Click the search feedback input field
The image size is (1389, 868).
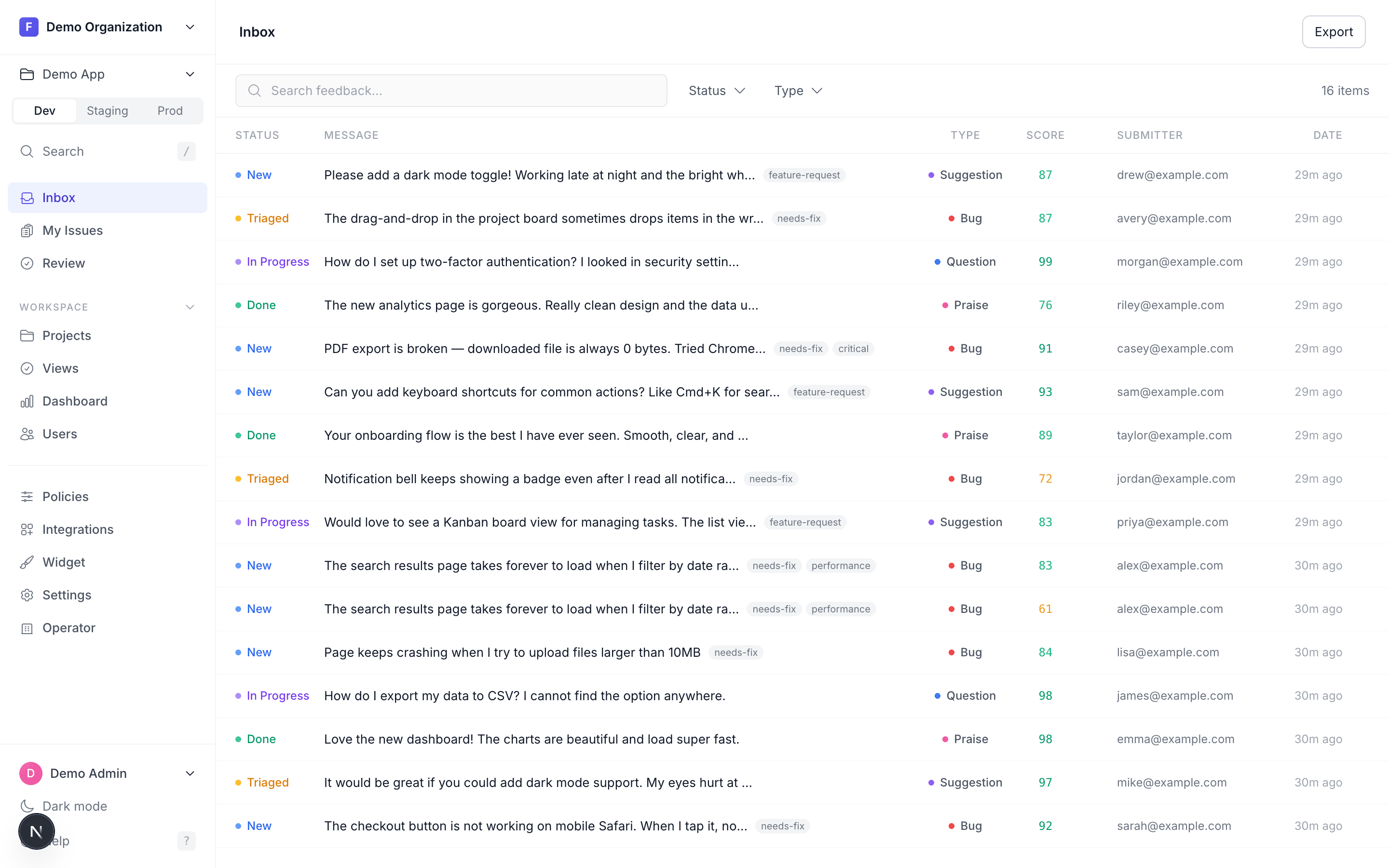coord(450,90)
